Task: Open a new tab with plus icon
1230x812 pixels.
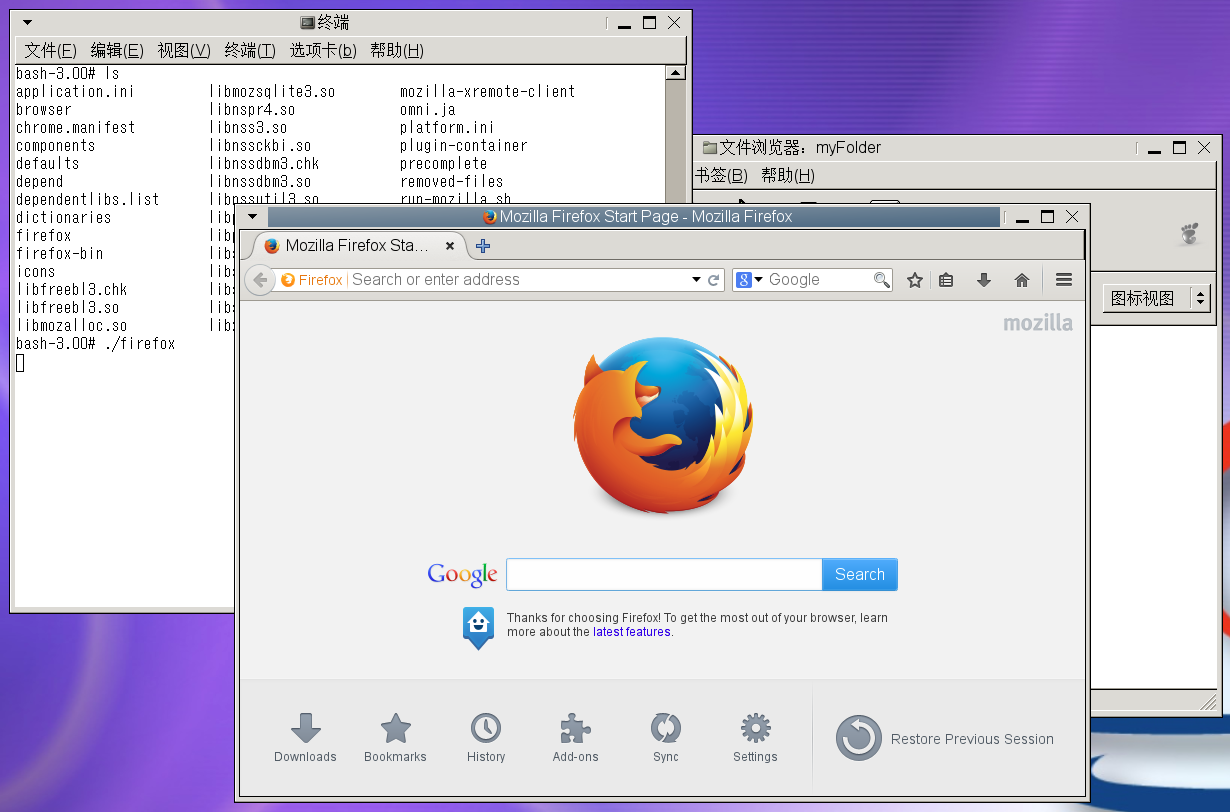Action: click(483, 246)
